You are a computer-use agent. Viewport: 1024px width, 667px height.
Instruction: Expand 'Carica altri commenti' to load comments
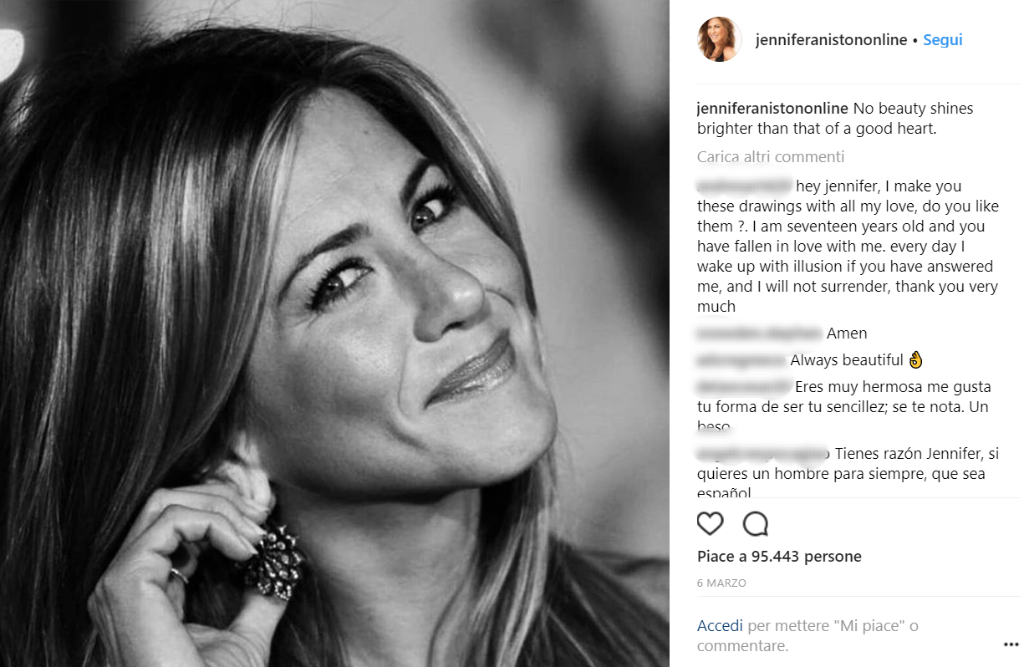(771, 157)
